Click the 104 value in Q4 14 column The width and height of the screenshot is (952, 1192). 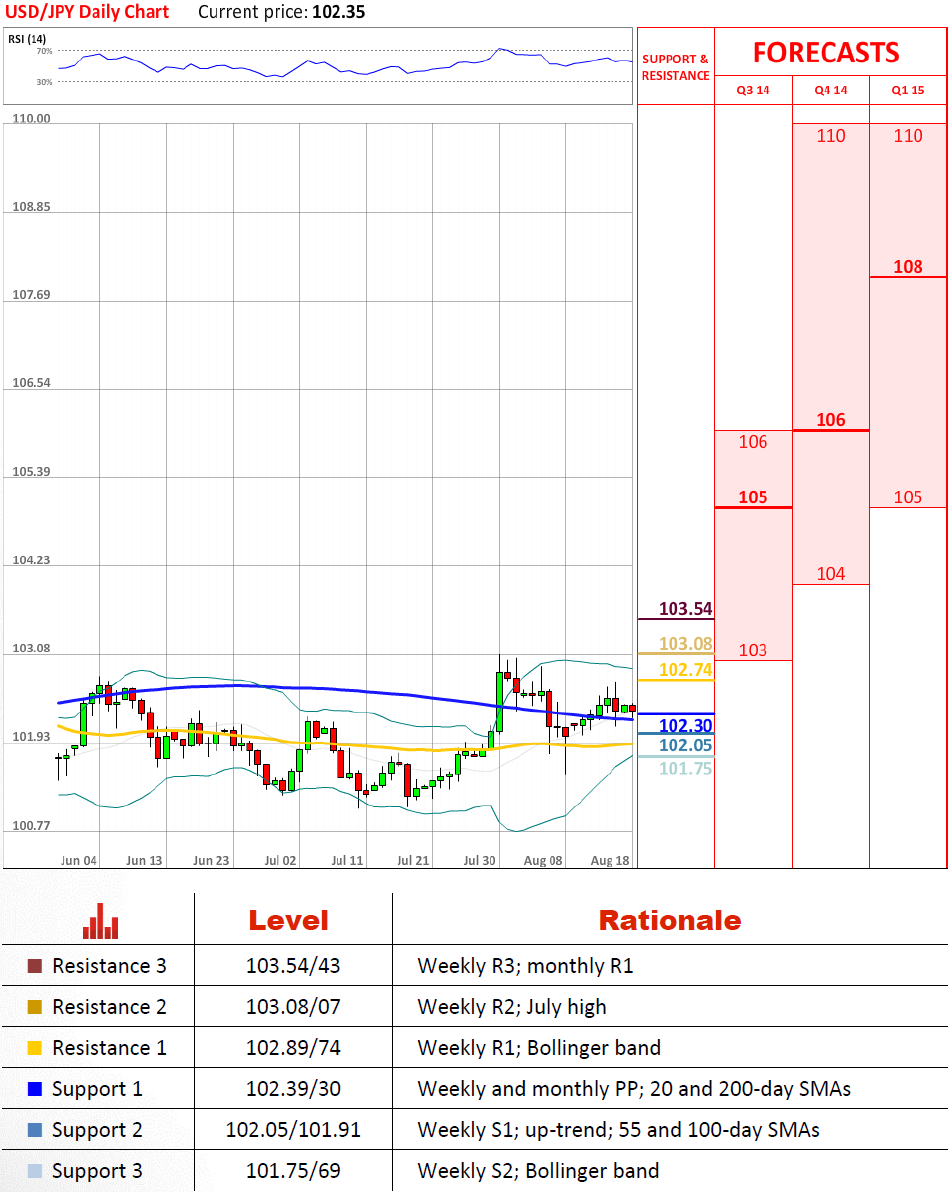[830, 574]
